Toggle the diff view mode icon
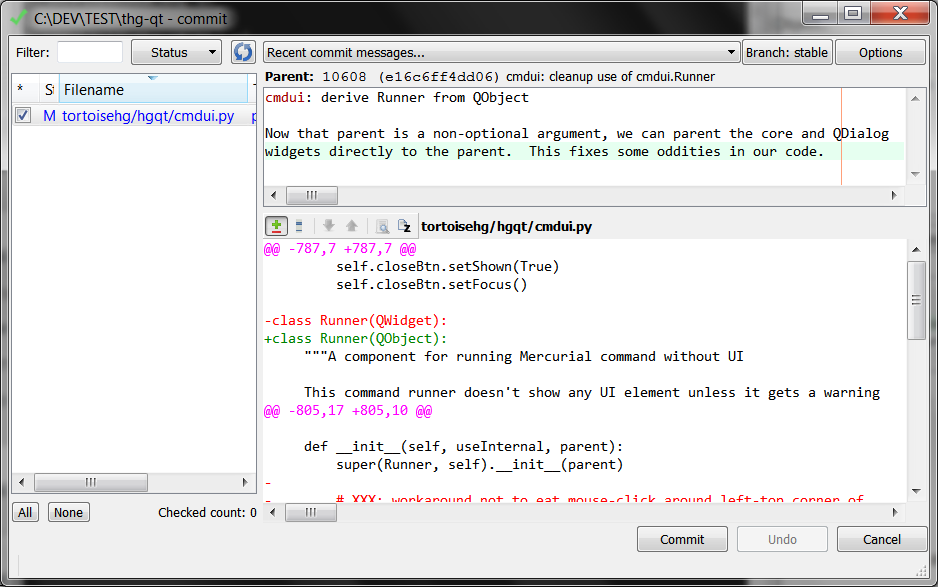 [x=277, y=227]
